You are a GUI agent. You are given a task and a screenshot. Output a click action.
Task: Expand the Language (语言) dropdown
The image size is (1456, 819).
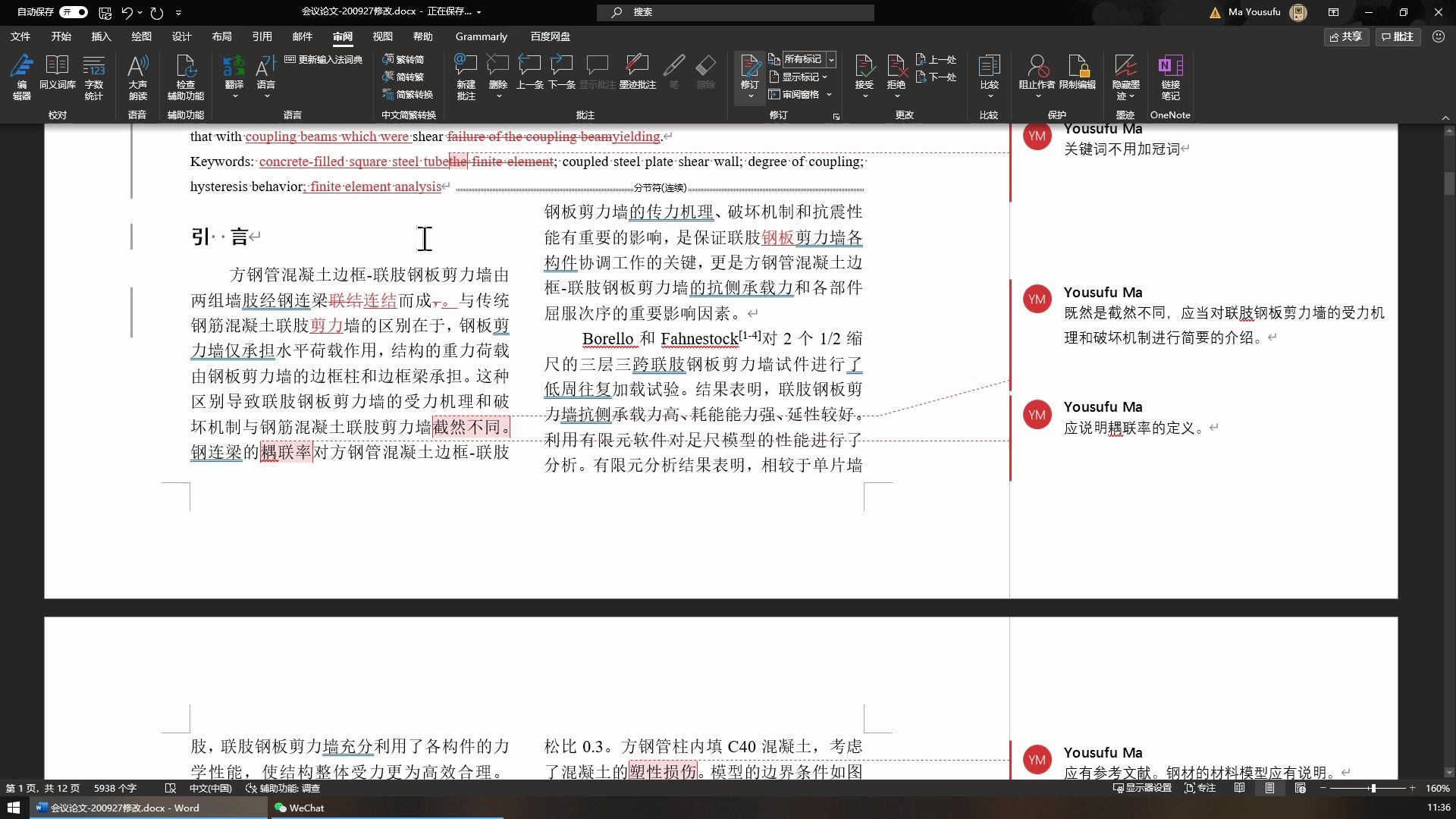(266, 96)
